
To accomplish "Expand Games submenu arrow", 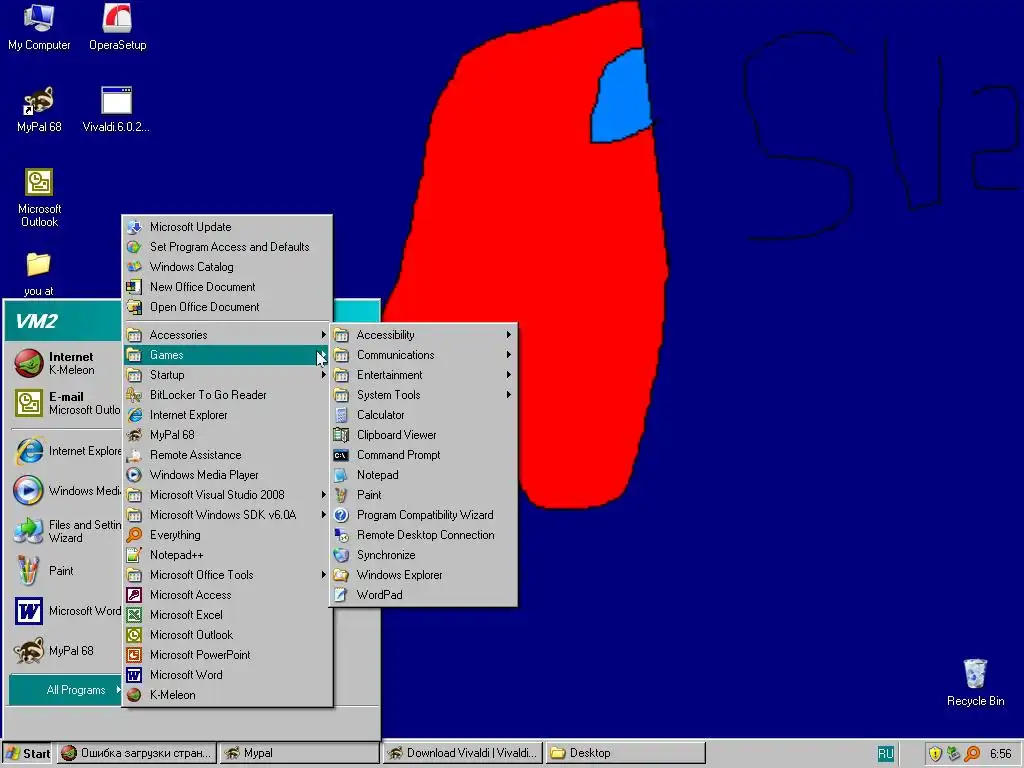I will [323, 355].
